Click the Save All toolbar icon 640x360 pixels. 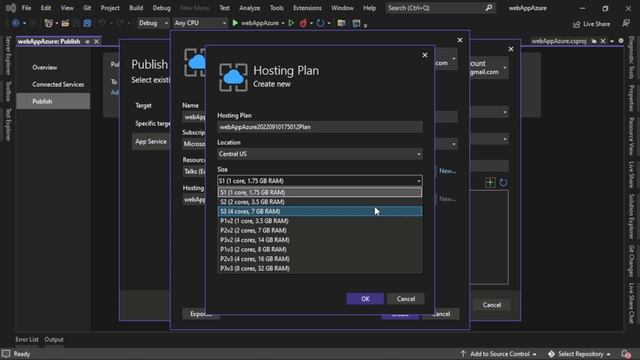pos(87,23)
